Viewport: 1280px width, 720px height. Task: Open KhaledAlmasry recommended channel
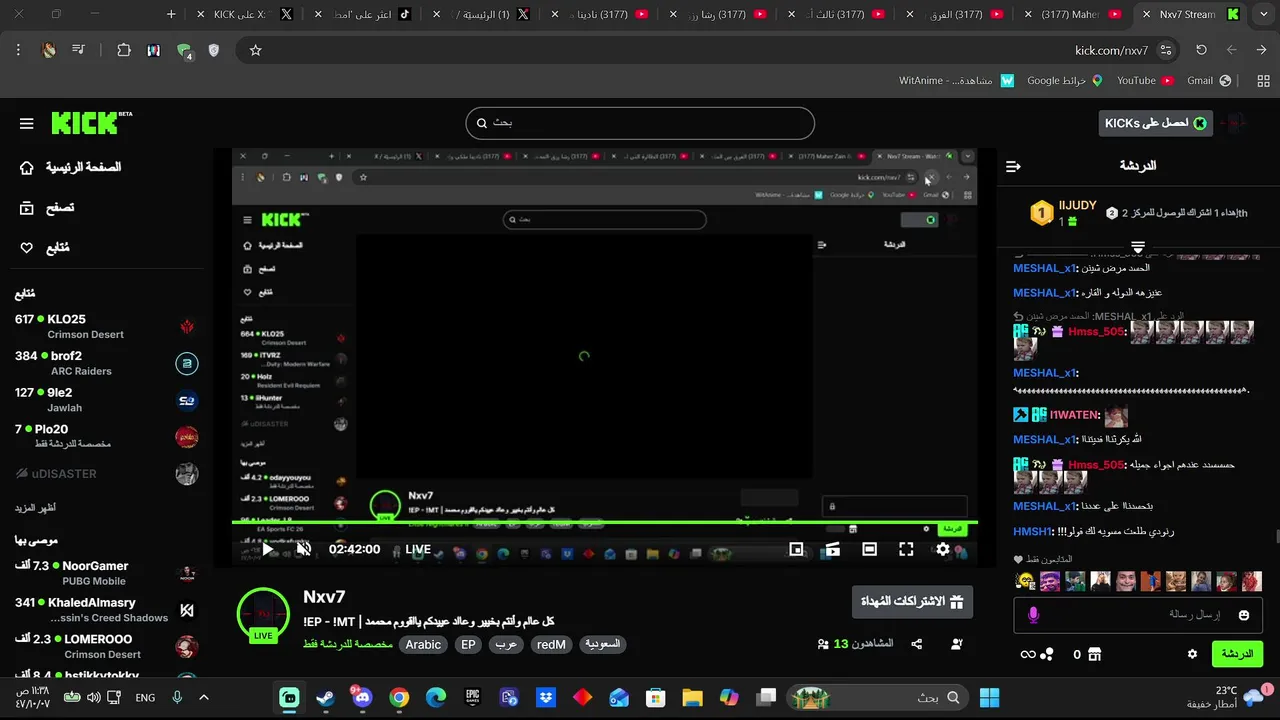click(x=106, y=610)
